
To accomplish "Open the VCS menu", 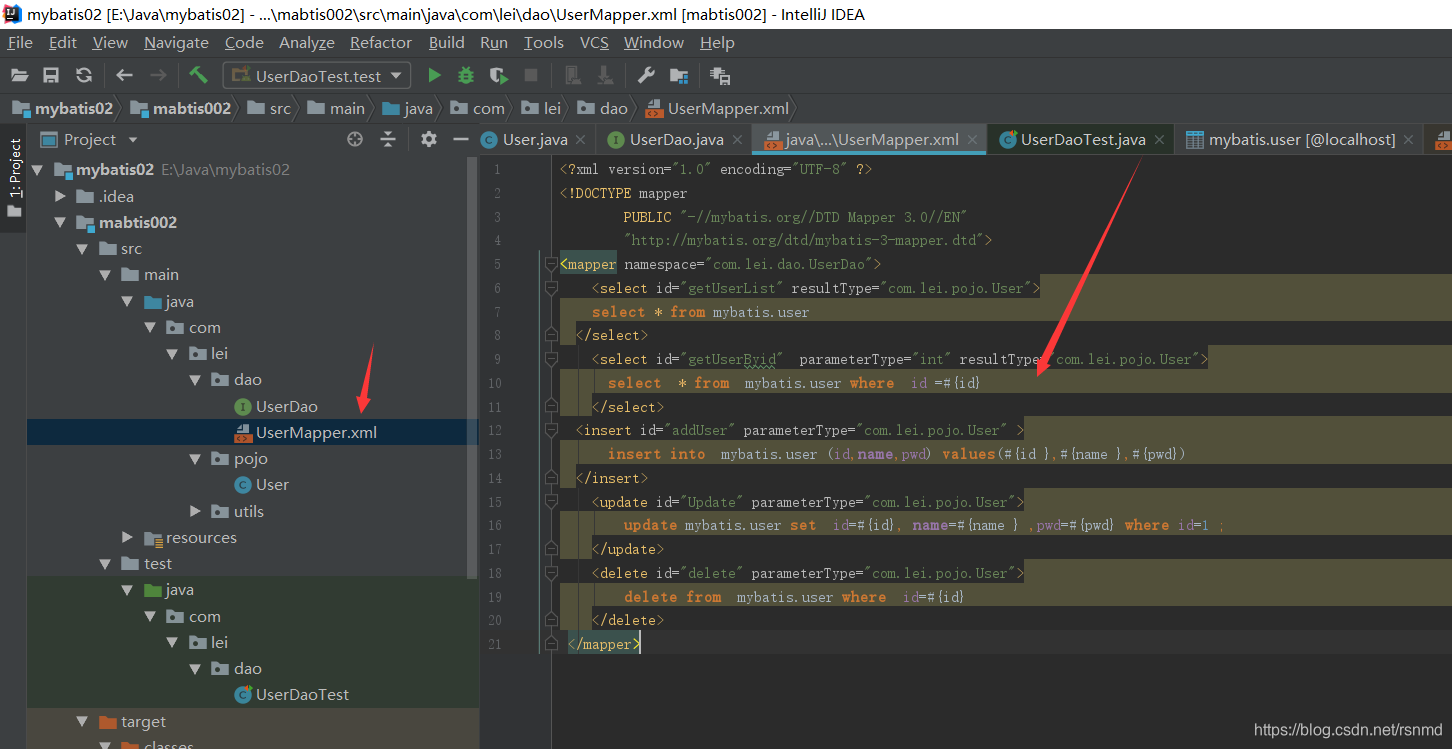I will tap(594, 42).
